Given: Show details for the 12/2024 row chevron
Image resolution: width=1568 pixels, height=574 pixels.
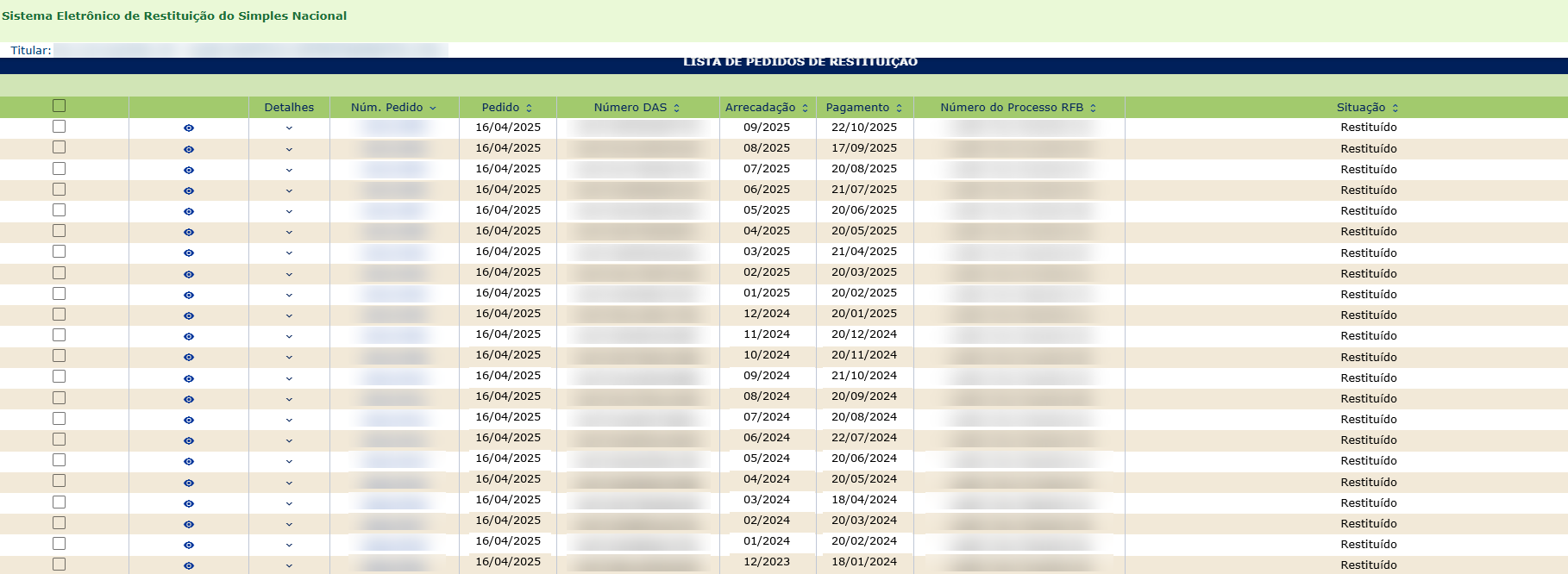Looking at the screenshot, I should pyautogui.click(x=289, y=315).
